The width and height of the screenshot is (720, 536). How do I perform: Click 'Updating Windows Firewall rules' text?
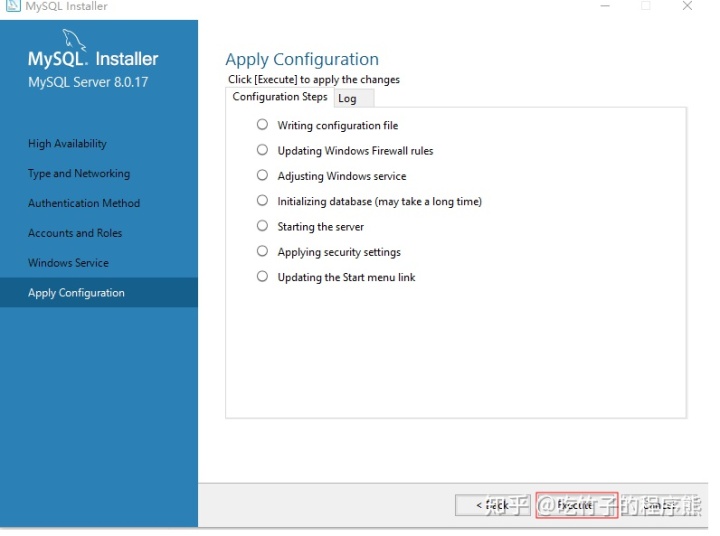[355, 151]
